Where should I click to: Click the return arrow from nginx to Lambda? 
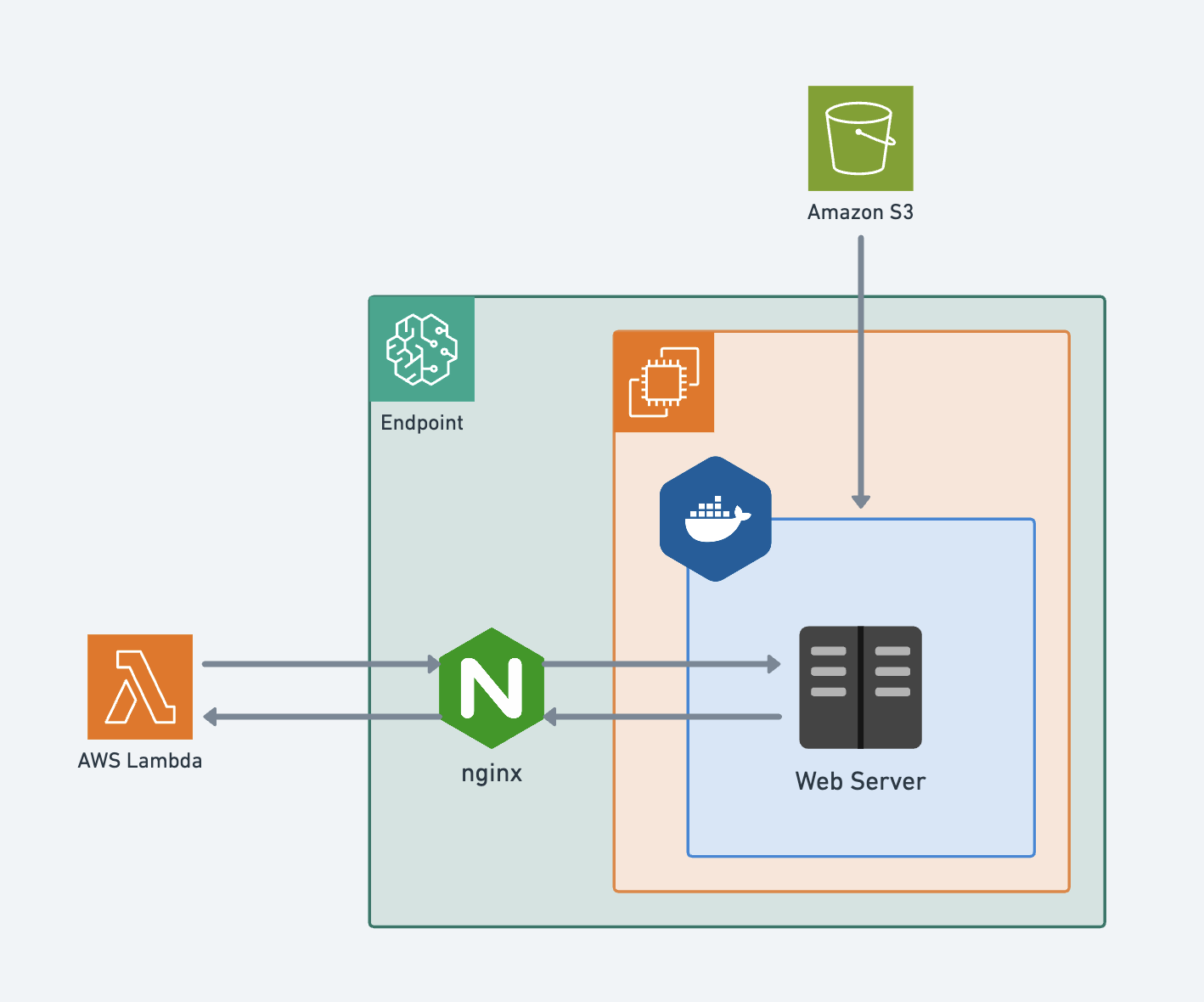[323, 717]
